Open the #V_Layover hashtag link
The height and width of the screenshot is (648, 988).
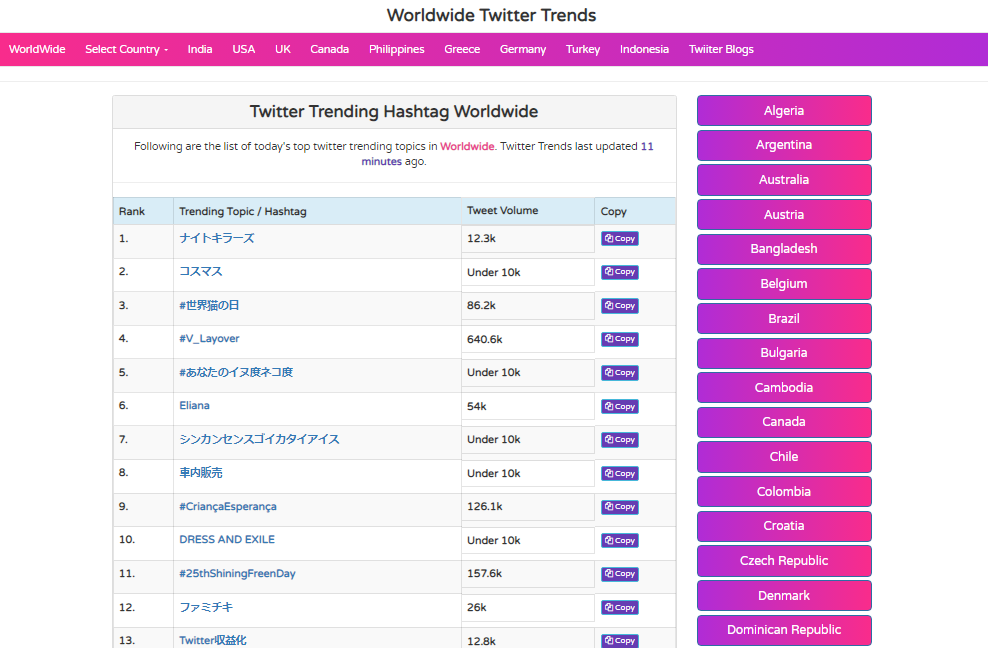[209, 338]
